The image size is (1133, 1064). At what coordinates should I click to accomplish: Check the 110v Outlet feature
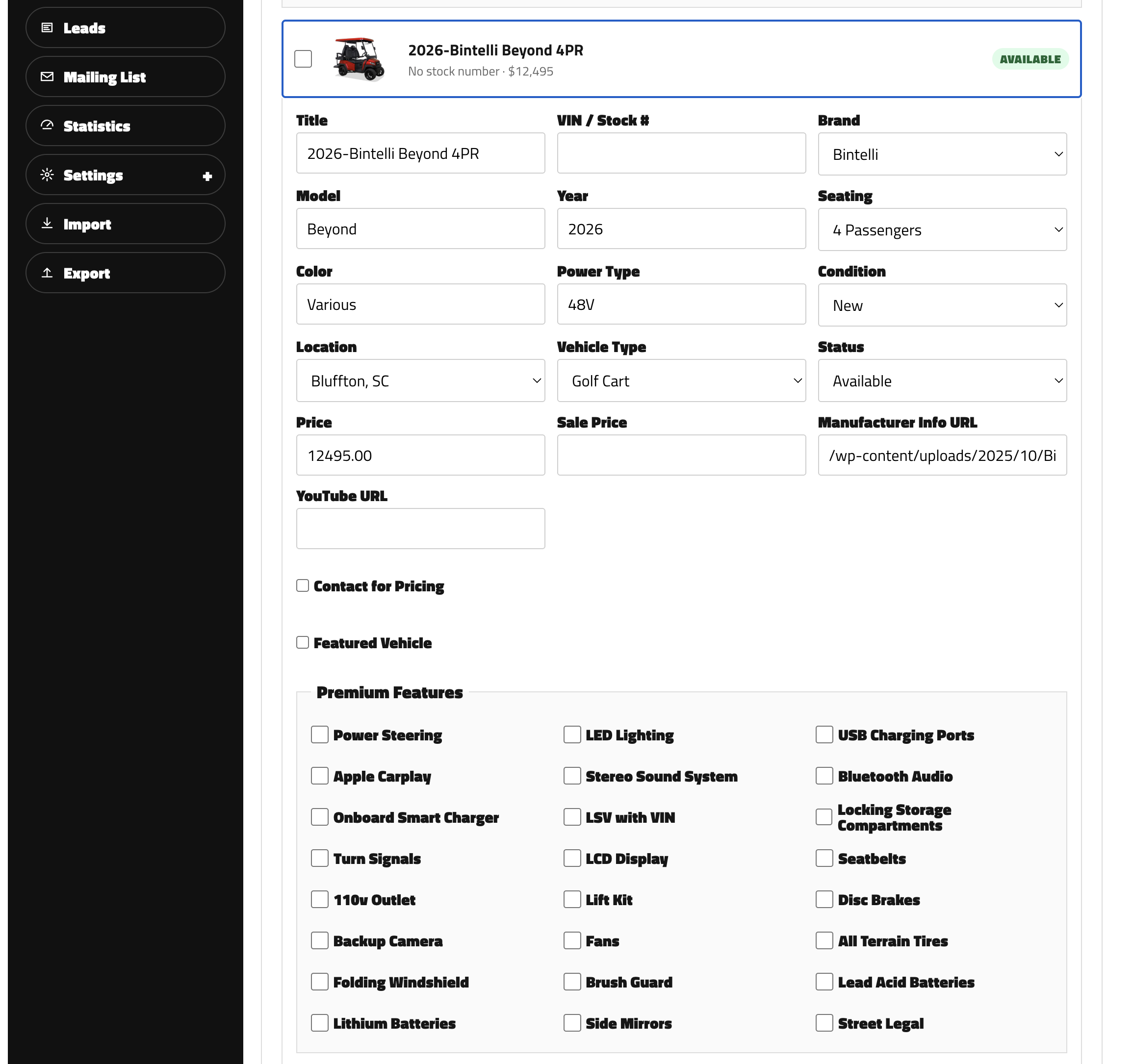click(320, 899)
